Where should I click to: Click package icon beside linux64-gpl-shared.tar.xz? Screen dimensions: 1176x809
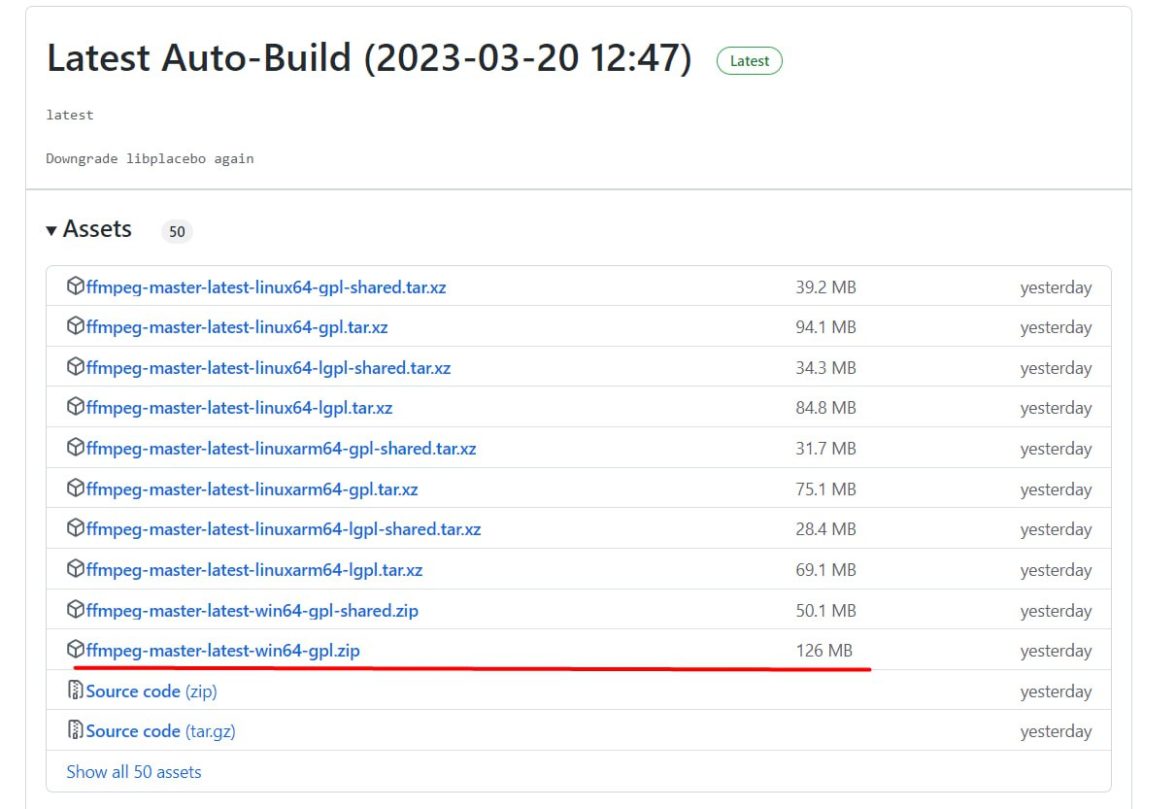click(75, 287)
